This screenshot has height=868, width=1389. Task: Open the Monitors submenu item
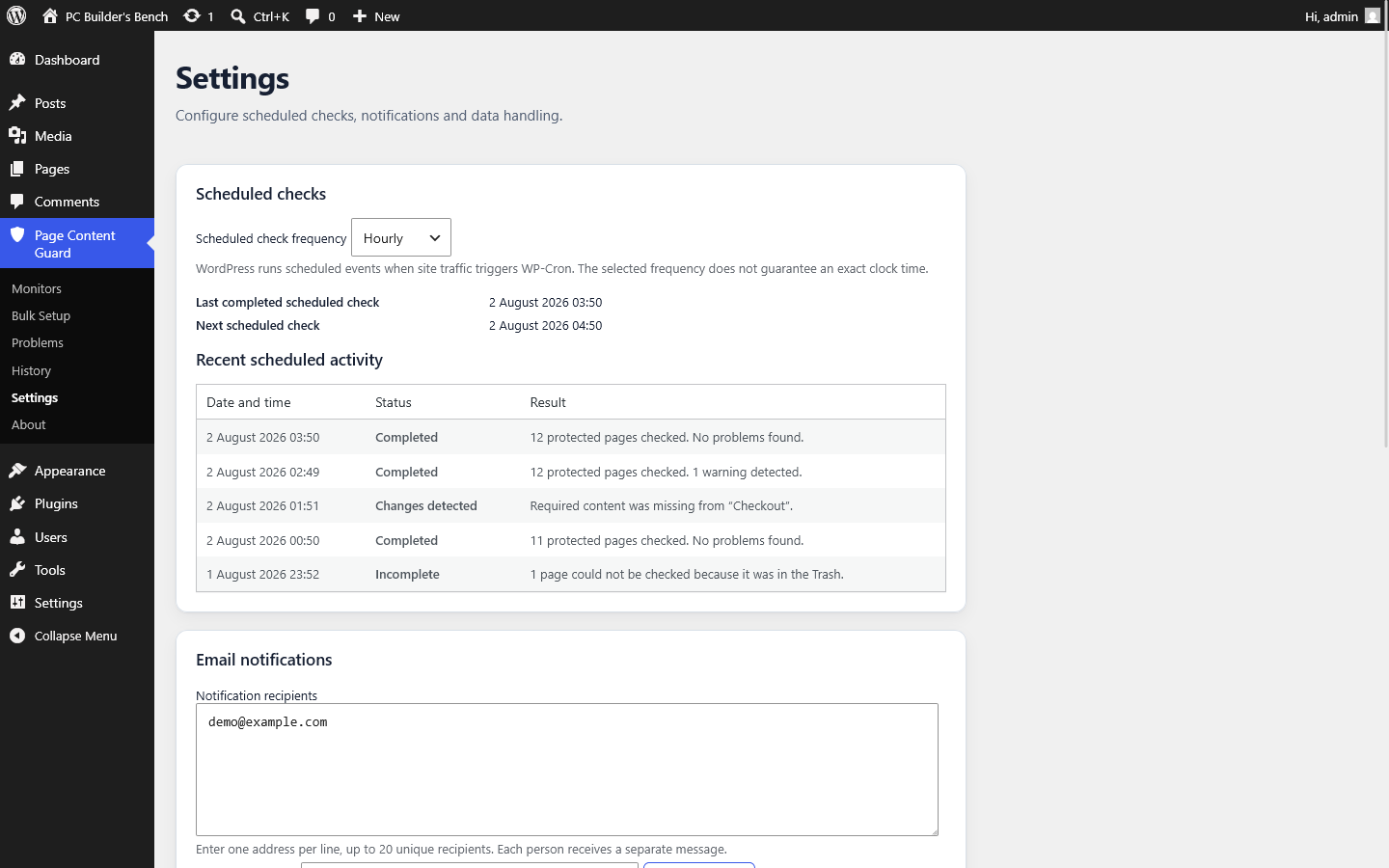(x=37, y=288)
